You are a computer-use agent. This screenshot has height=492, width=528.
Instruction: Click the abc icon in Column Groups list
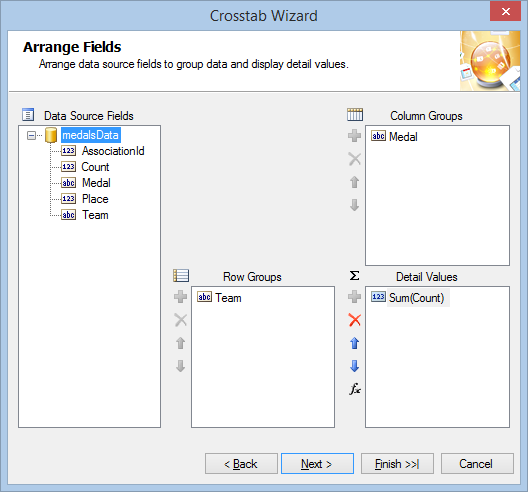pyautogui.click(x=378, y=136)
